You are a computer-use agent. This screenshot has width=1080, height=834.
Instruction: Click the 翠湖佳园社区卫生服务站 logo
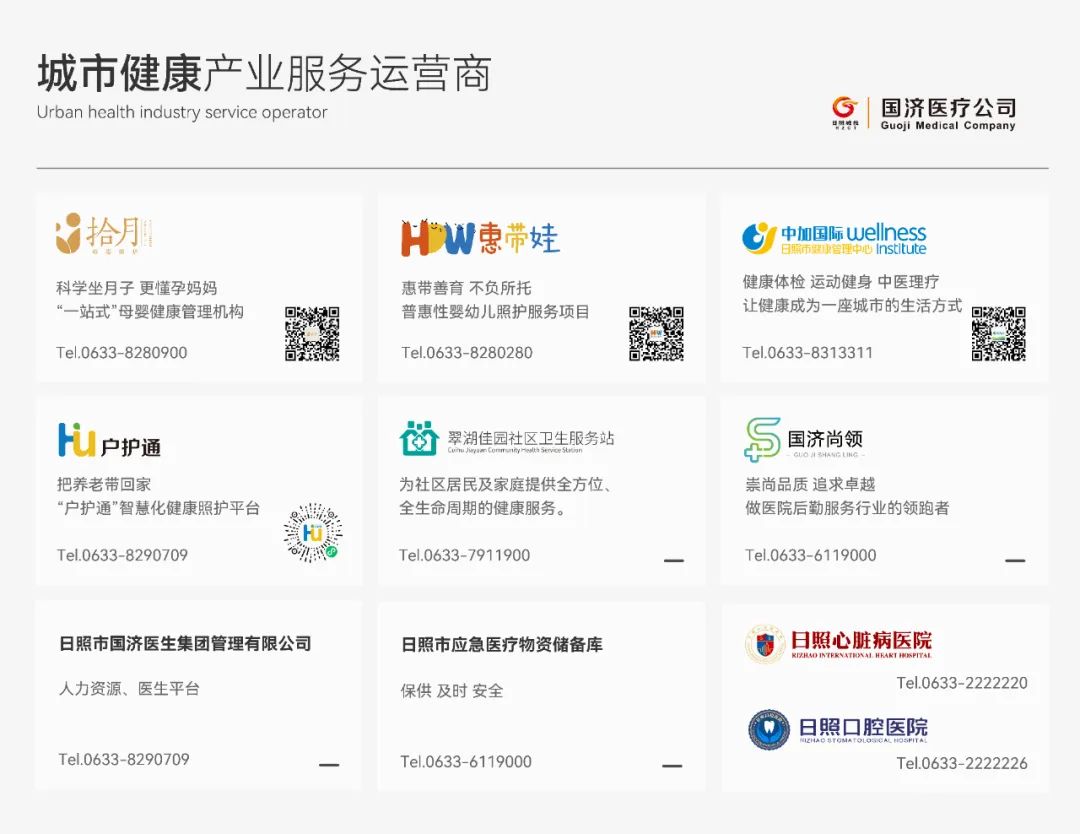pyautogui.click(x=507, y=439)
